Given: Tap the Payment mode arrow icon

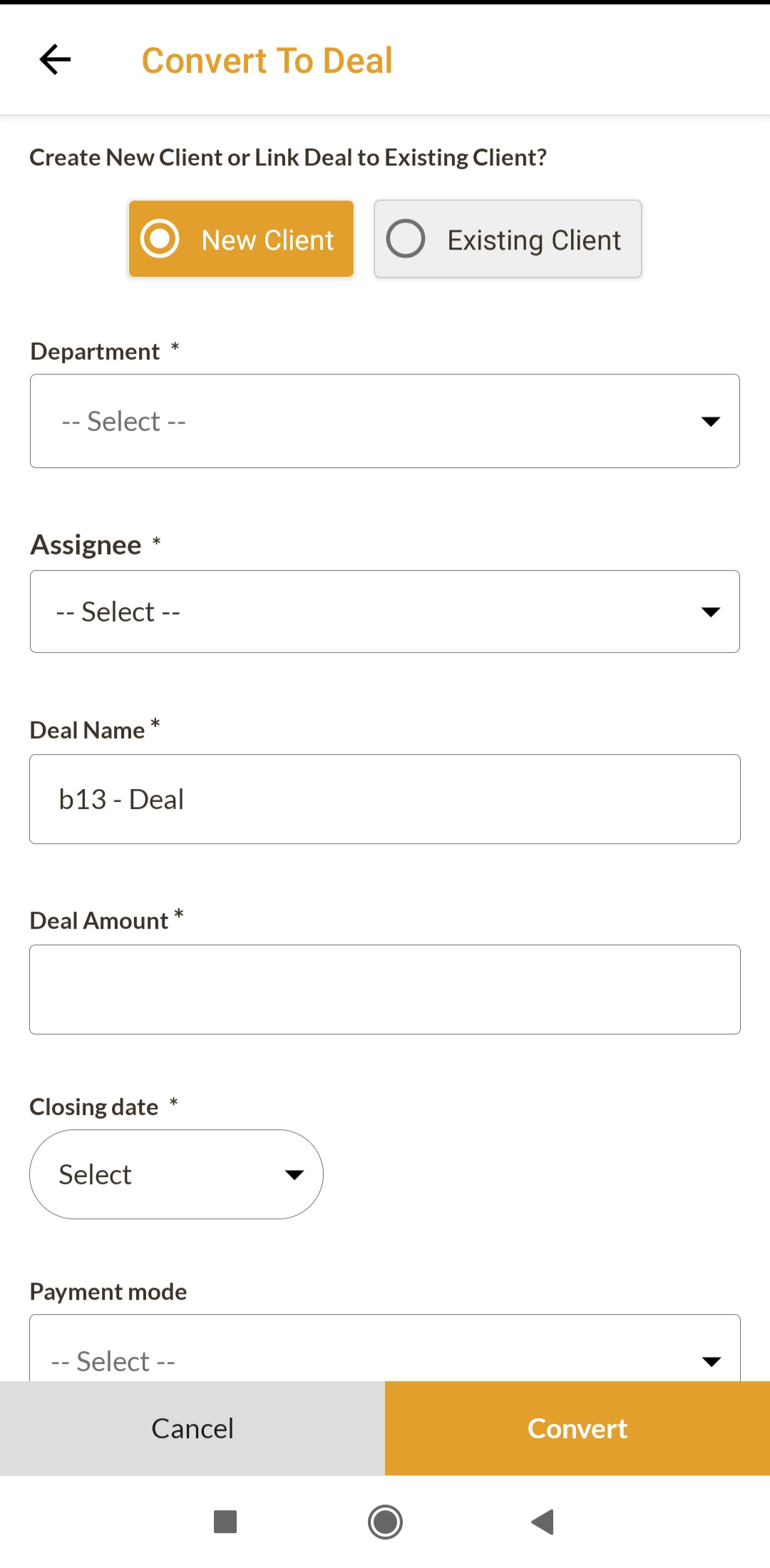Looking at the screenshot, I should pyautogui.click(x=711, y=1361).
